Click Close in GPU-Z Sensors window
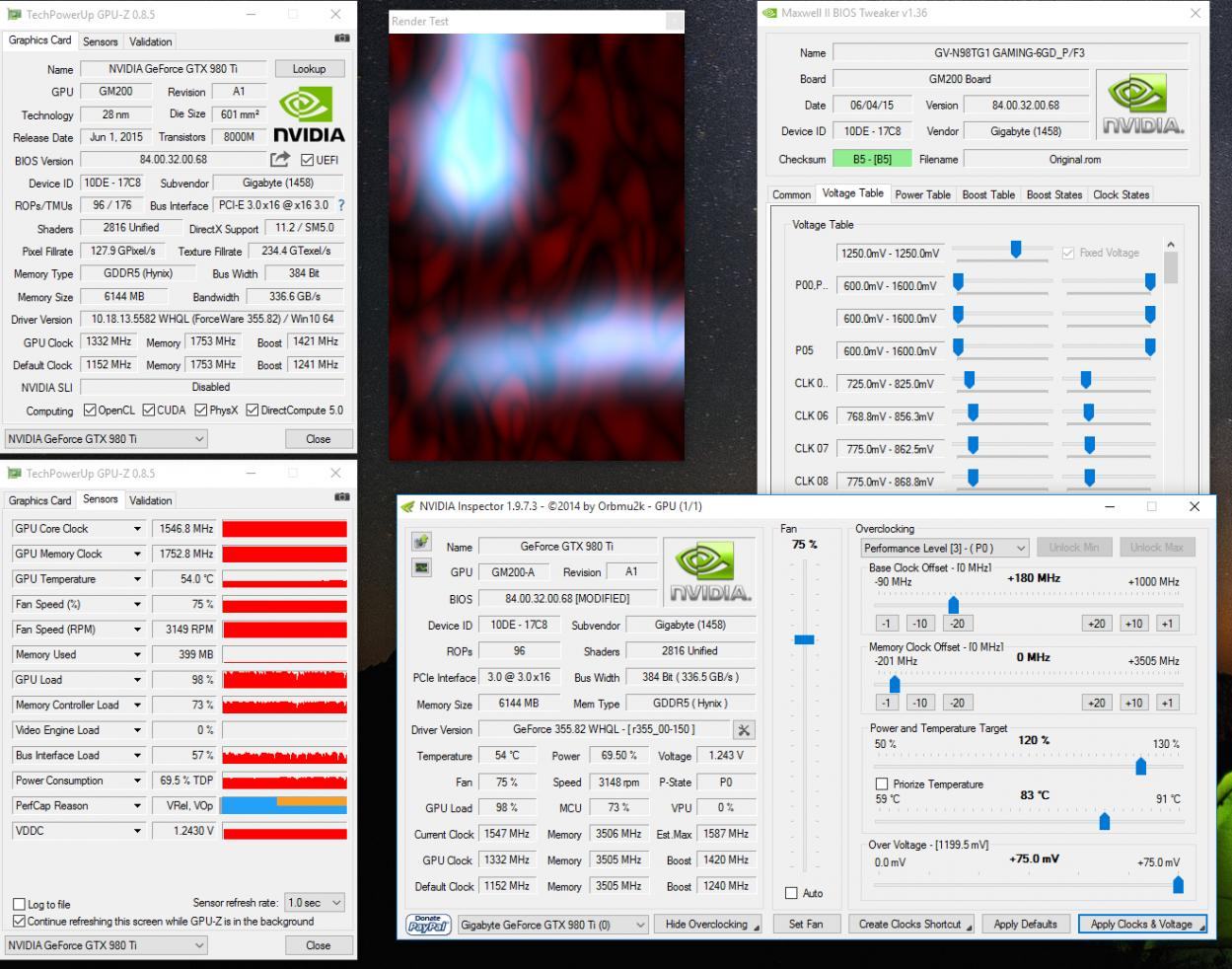The image size is (1232, 969). (318, 945)
